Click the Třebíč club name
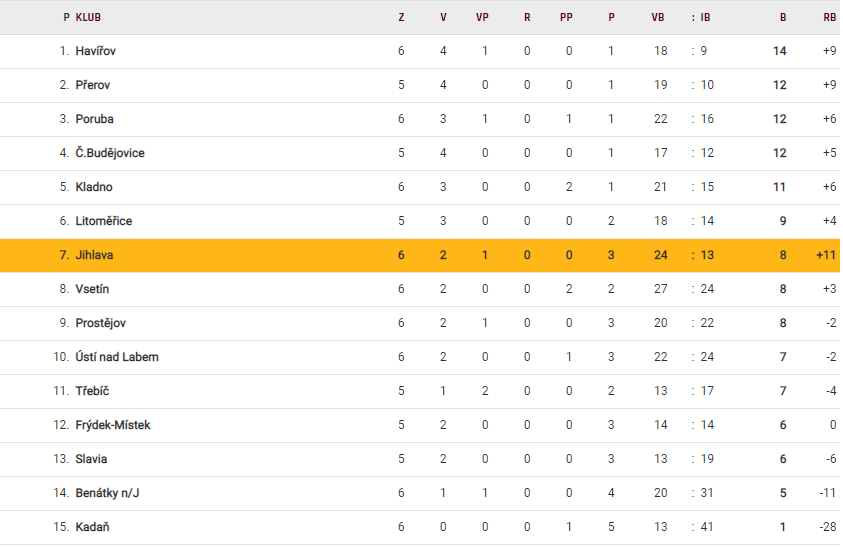 (x=92, y=391)
